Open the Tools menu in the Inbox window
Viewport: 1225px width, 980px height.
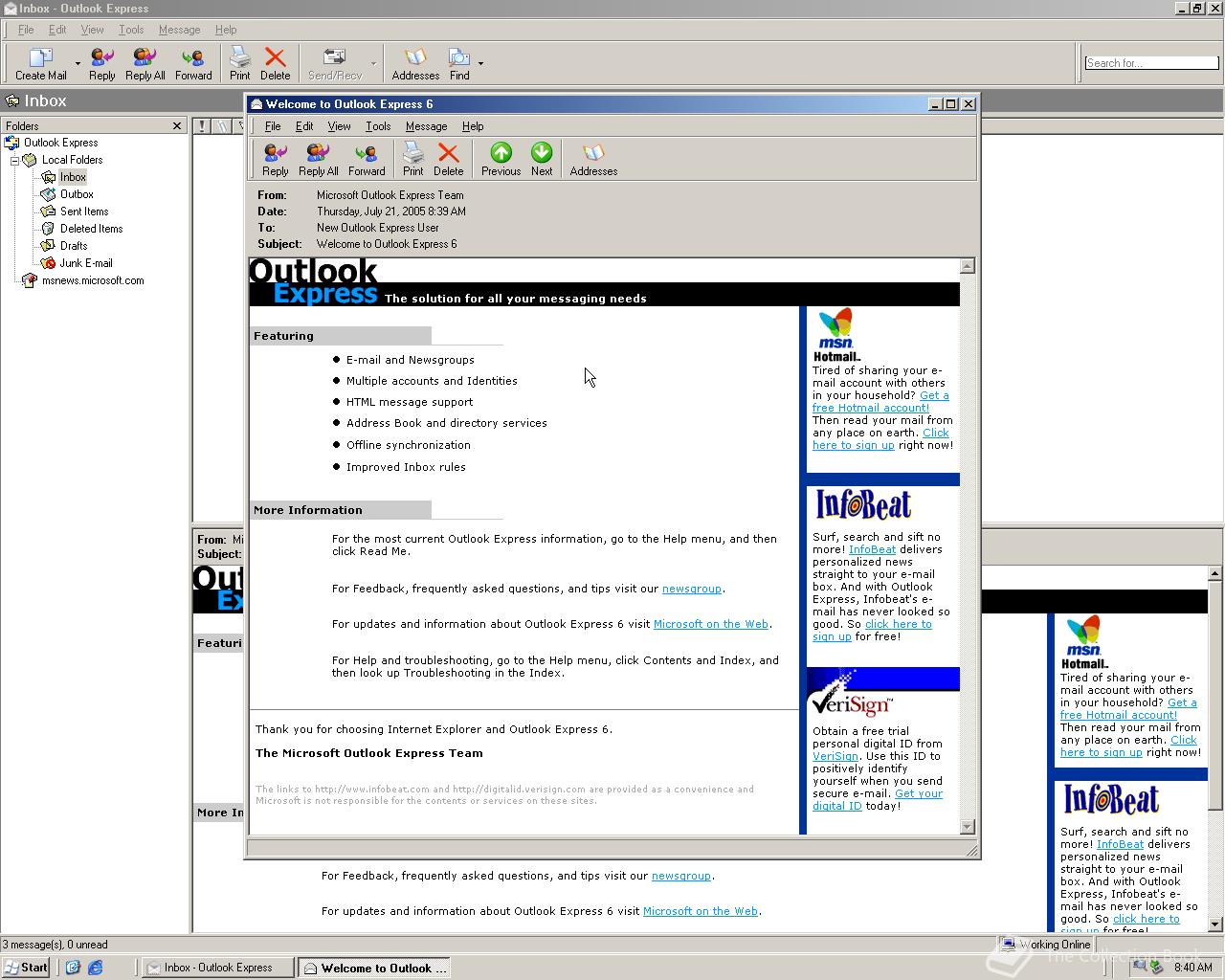131,30
